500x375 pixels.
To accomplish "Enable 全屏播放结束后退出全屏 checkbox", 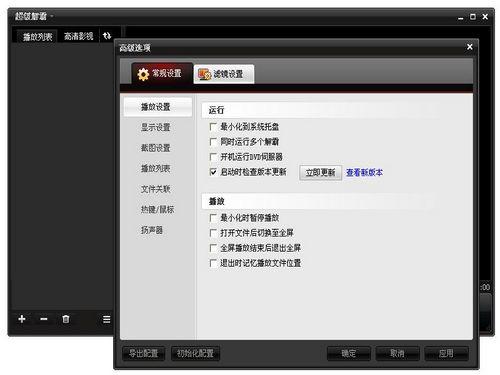I will [213, 248].
